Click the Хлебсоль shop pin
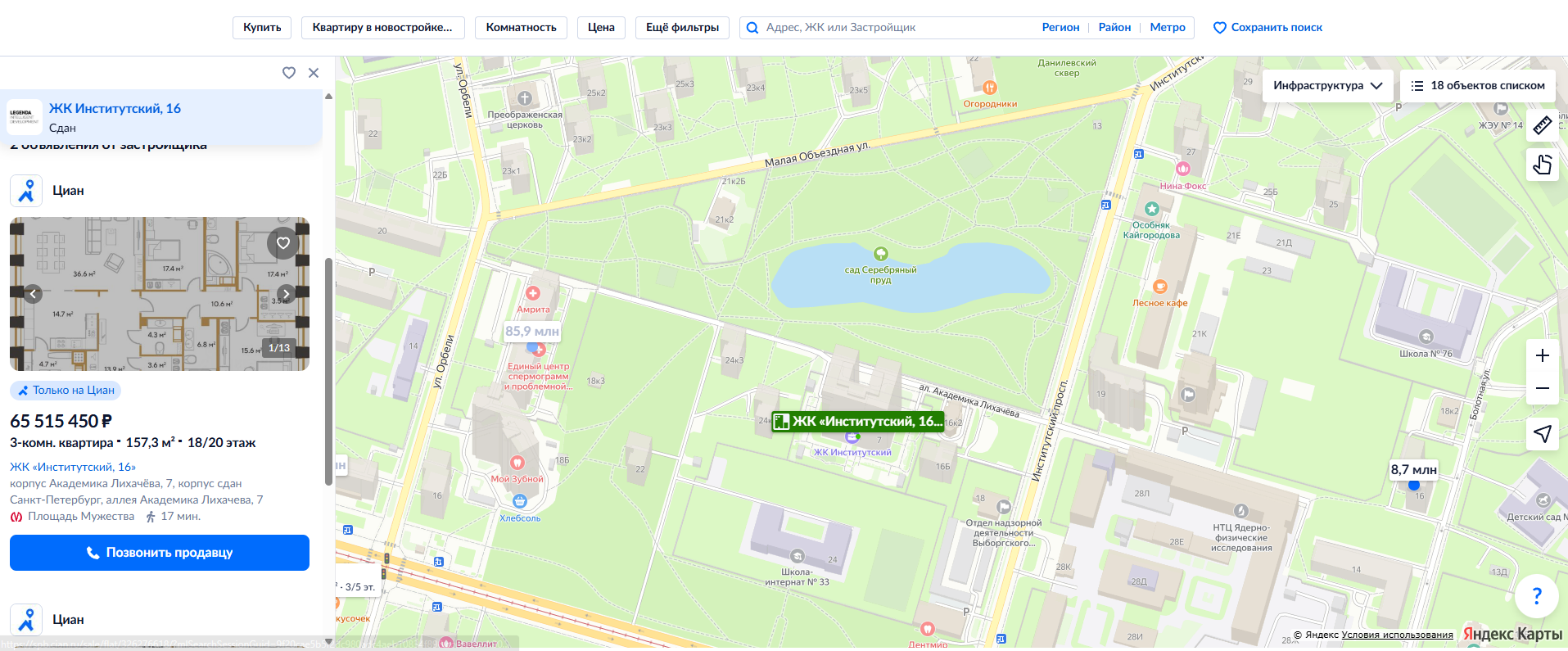 click(519, 501)
